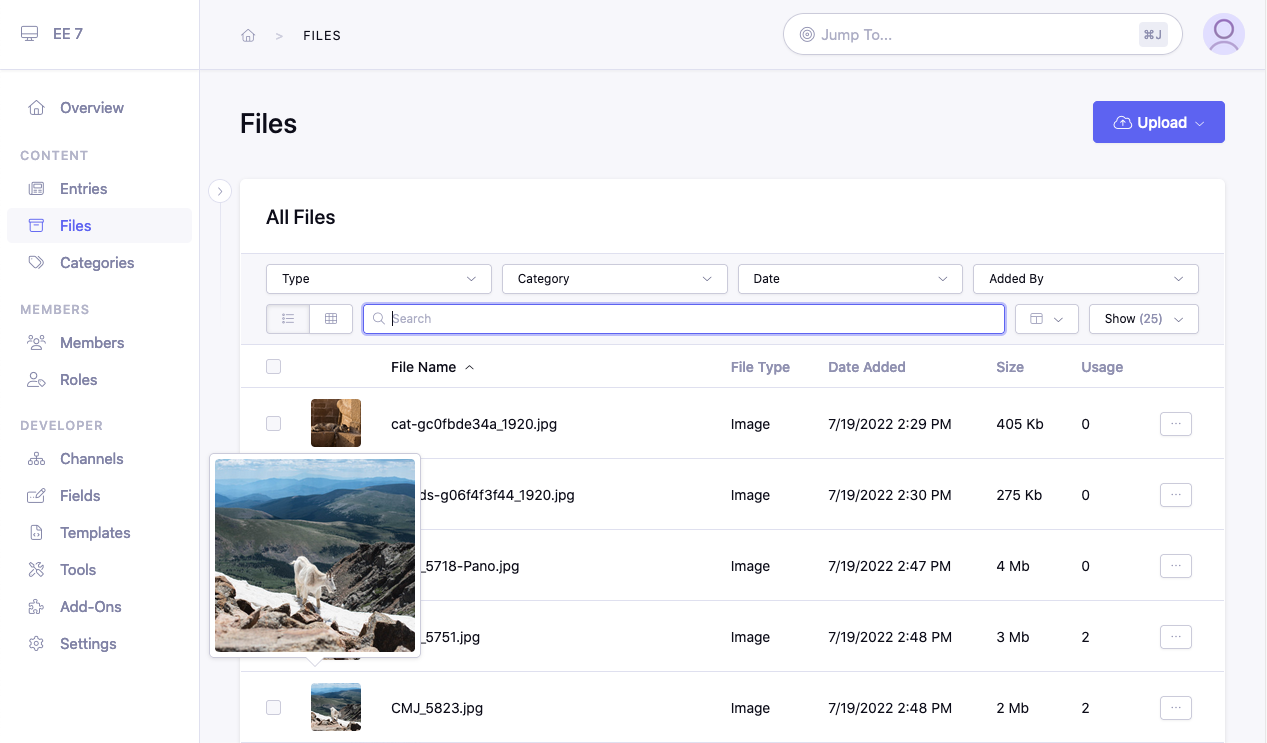Open Members in sidebar

pyautogui.click(x=92, y=343)
